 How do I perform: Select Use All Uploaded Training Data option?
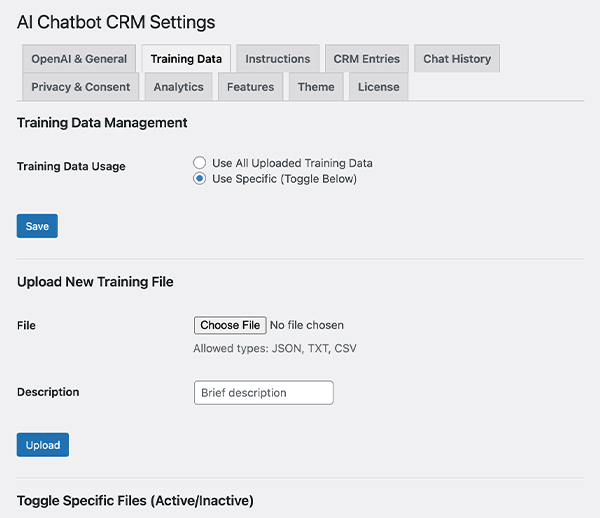(200, 163)
